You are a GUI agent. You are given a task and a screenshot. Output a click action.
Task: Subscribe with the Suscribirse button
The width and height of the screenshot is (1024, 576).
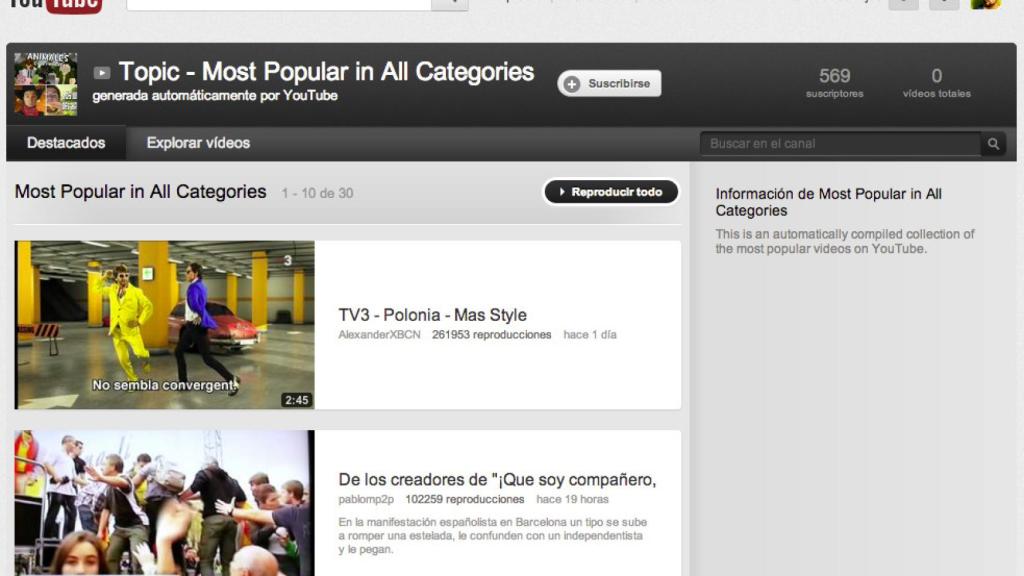(x=609, y=84)
